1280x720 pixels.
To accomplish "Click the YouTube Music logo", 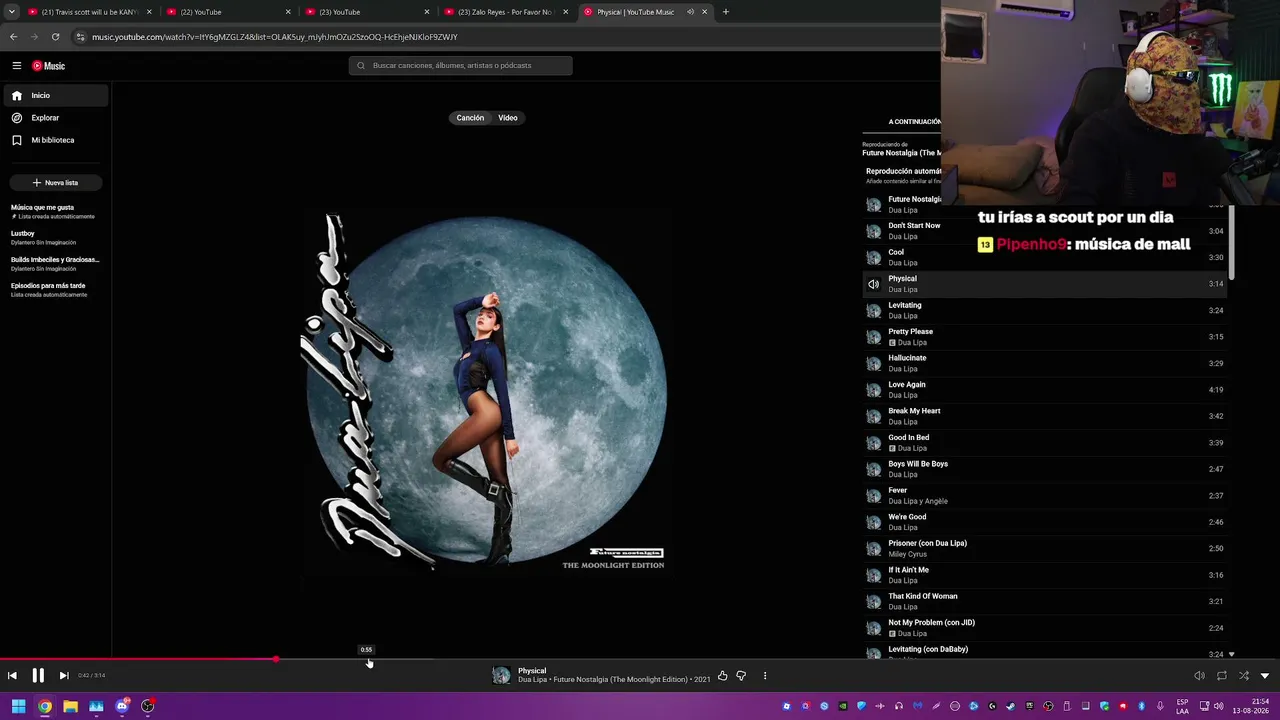I will tap(48, 66).
